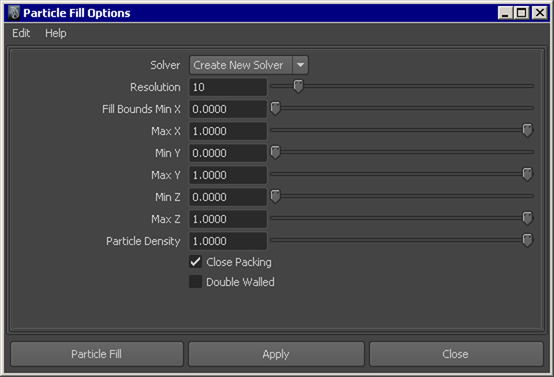Minimize the Particle Fill Options window
The height and width of the screenshot is (377, 554).
point(506,13)
